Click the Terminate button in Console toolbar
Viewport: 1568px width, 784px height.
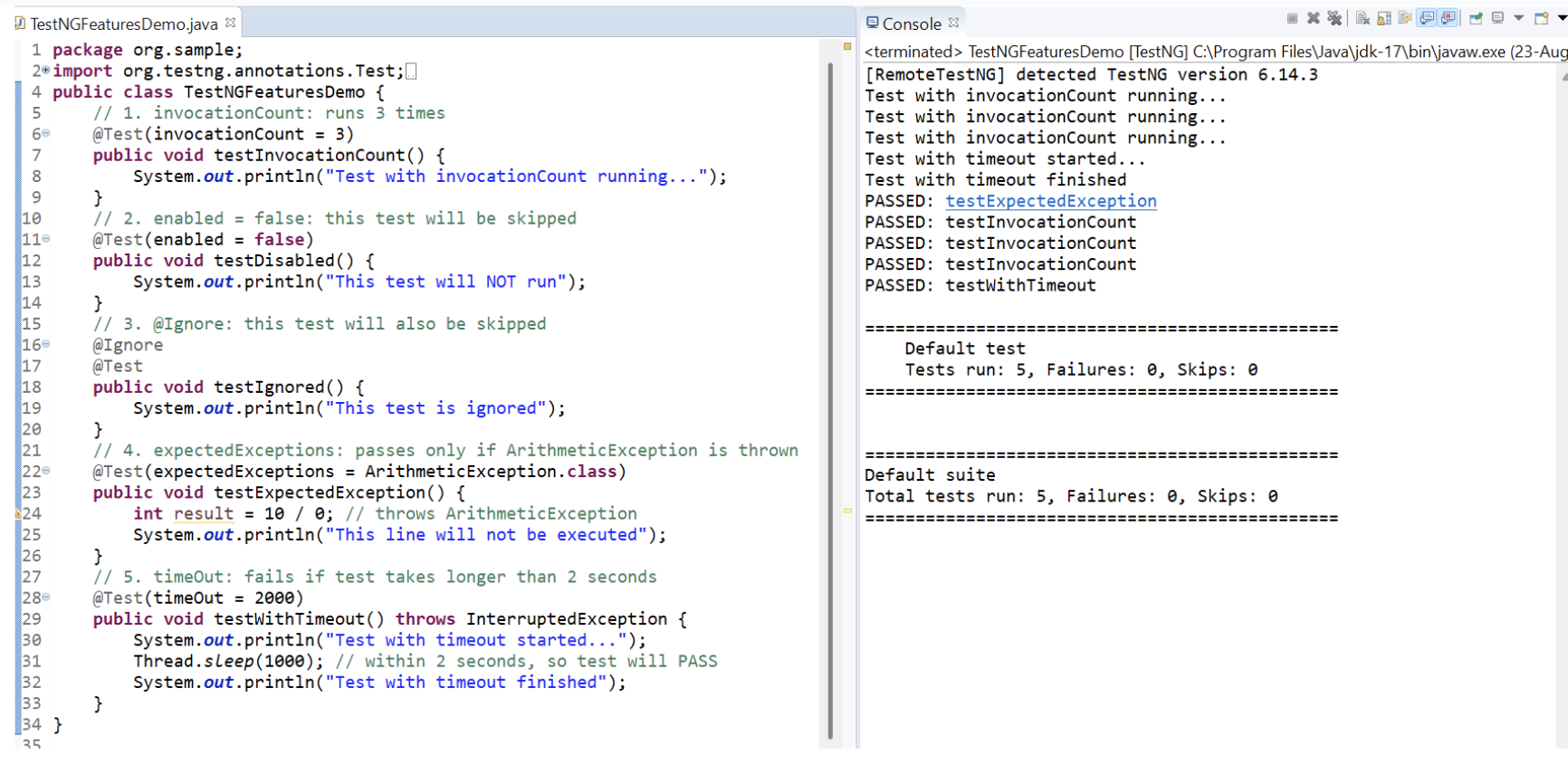pos(1292,18)
